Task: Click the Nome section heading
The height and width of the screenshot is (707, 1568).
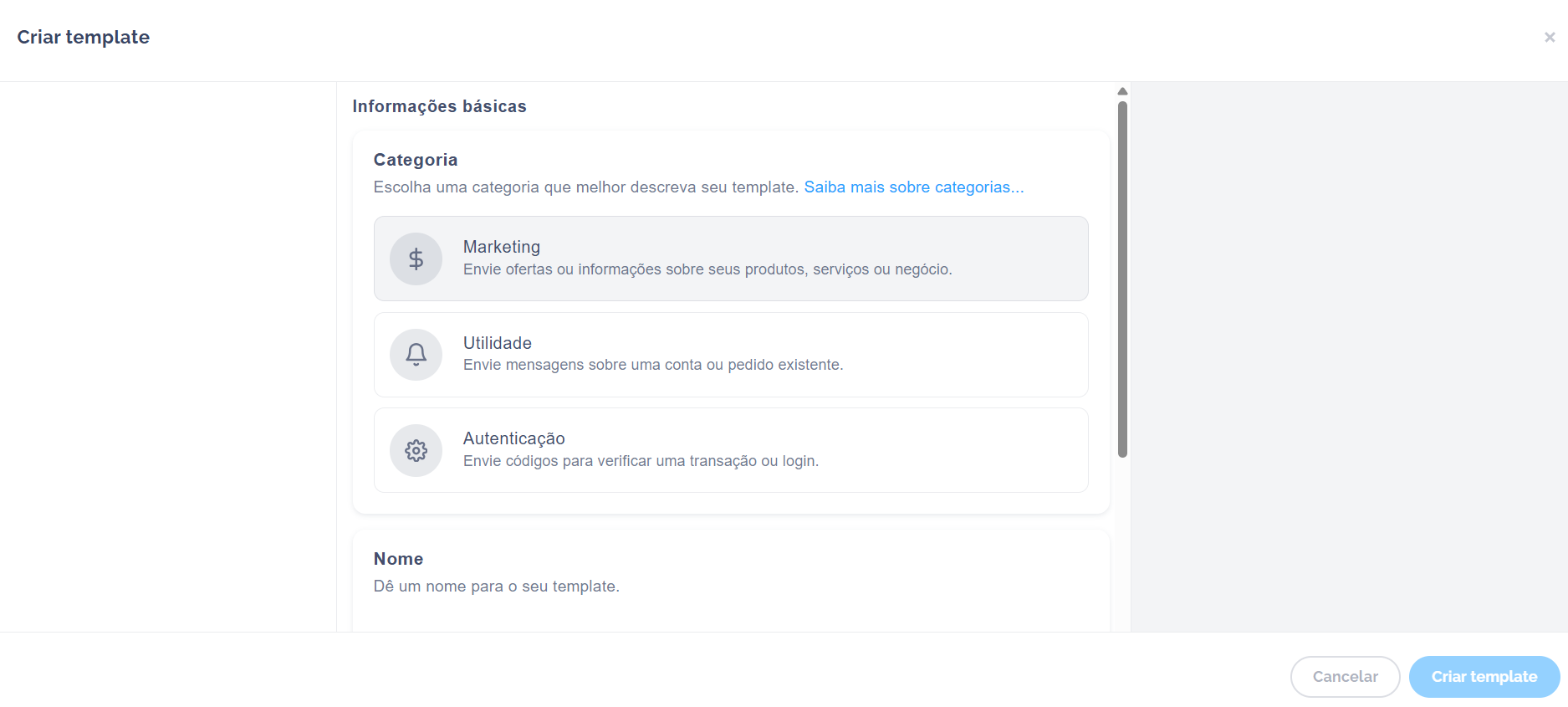Action: [x=398, y=559]
